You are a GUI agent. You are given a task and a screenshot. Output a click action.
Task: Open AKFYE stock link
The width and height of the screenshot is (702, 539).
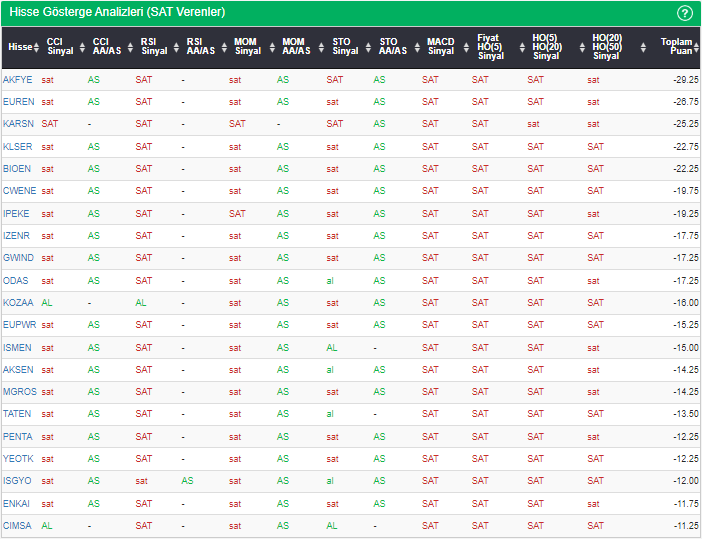pyautogui.click(x=17, y=80)
